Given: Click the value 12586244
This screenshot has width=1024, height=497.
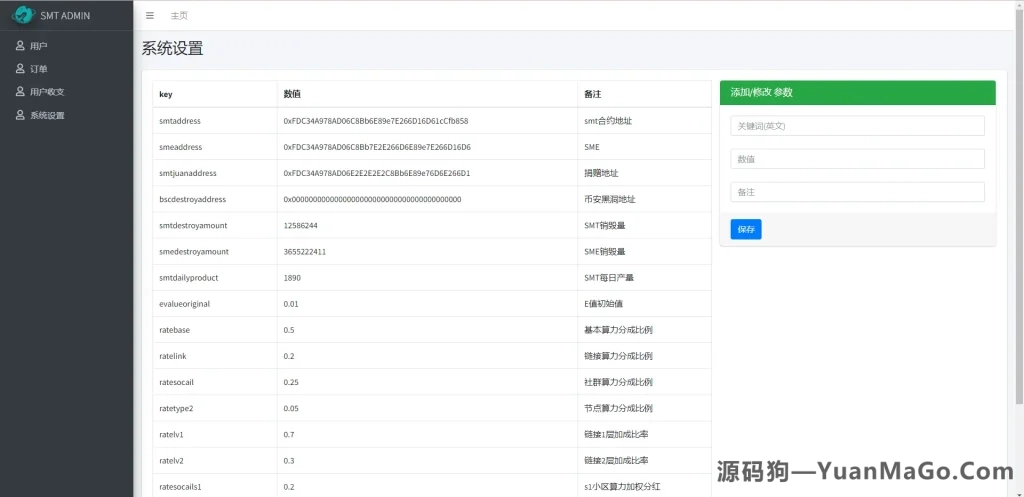Looking at the screenshot, I should (x=300, y=225).
